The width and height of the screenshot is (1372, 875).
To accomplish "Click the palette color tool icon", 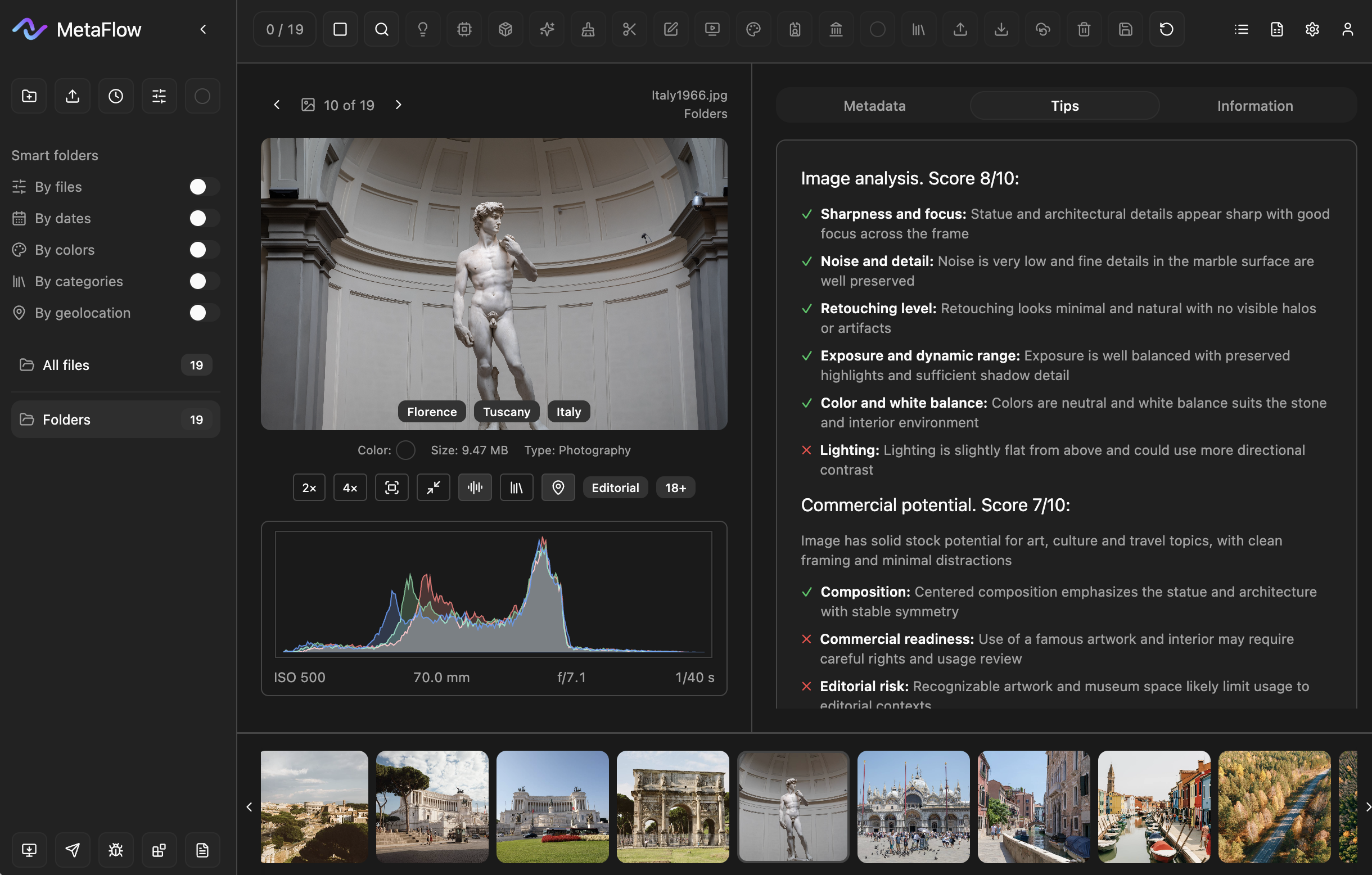I will (x=753, y=29).
